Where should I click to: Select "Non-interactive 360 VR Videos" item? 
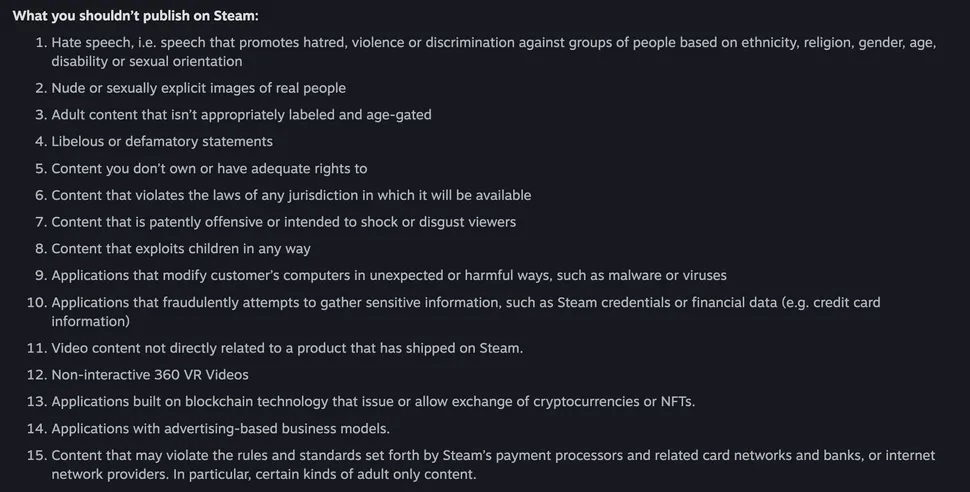point(150,375)
